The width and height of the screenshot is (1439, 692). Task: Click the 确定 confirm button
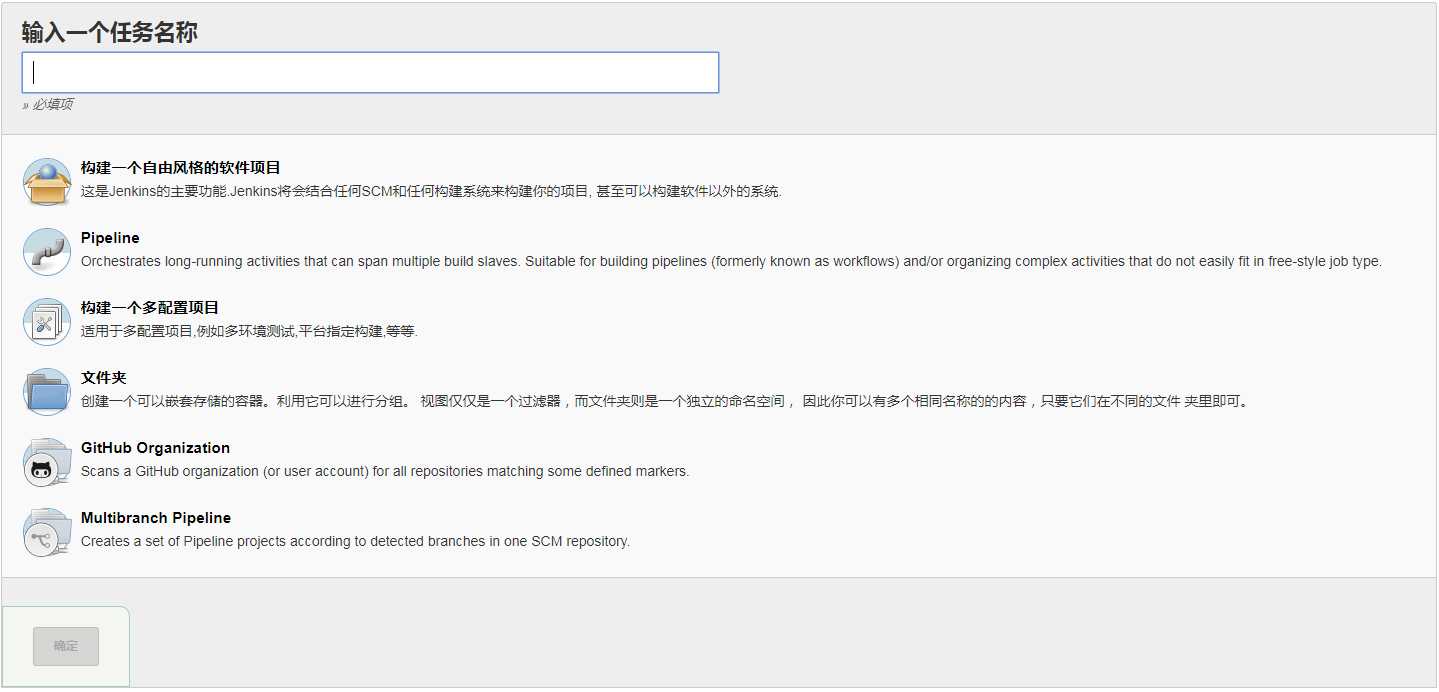click(x=66, y=646)
